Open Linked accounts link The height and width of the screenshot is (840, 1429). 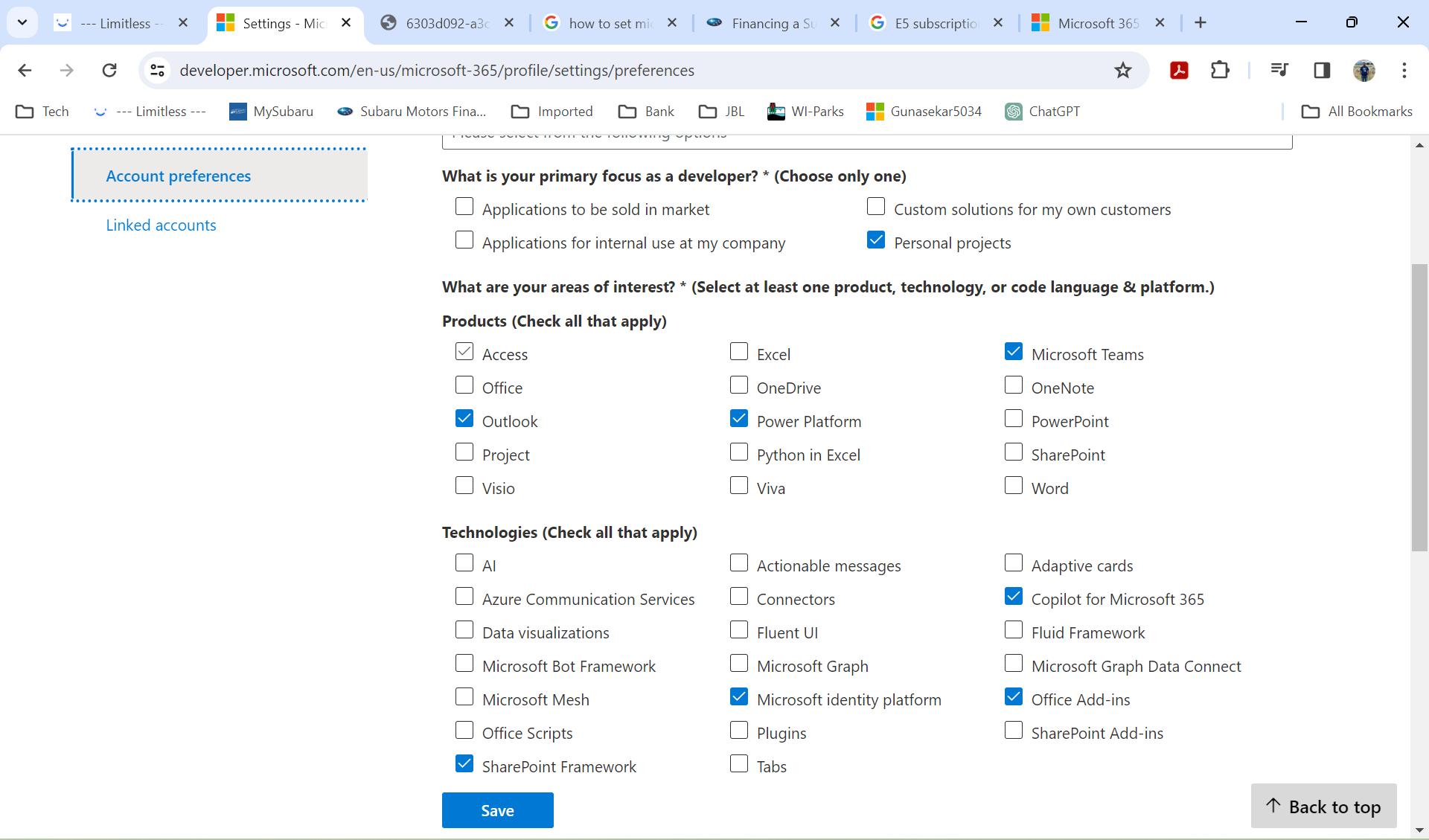coord(161,225)
